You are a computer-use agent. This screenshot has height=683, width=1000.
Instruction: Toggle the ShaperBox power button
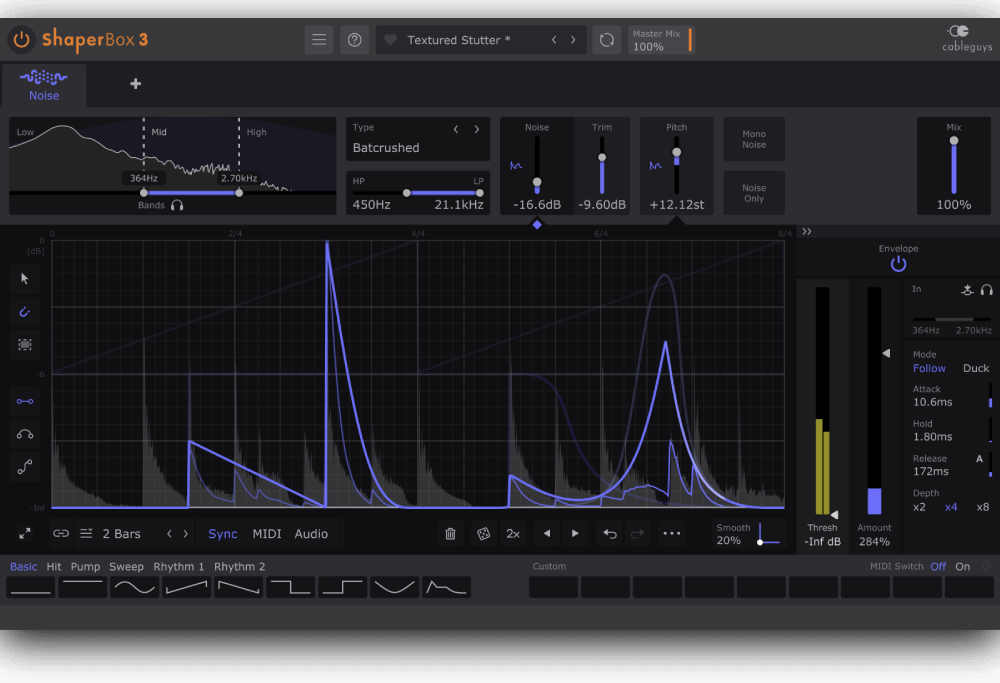22,40
